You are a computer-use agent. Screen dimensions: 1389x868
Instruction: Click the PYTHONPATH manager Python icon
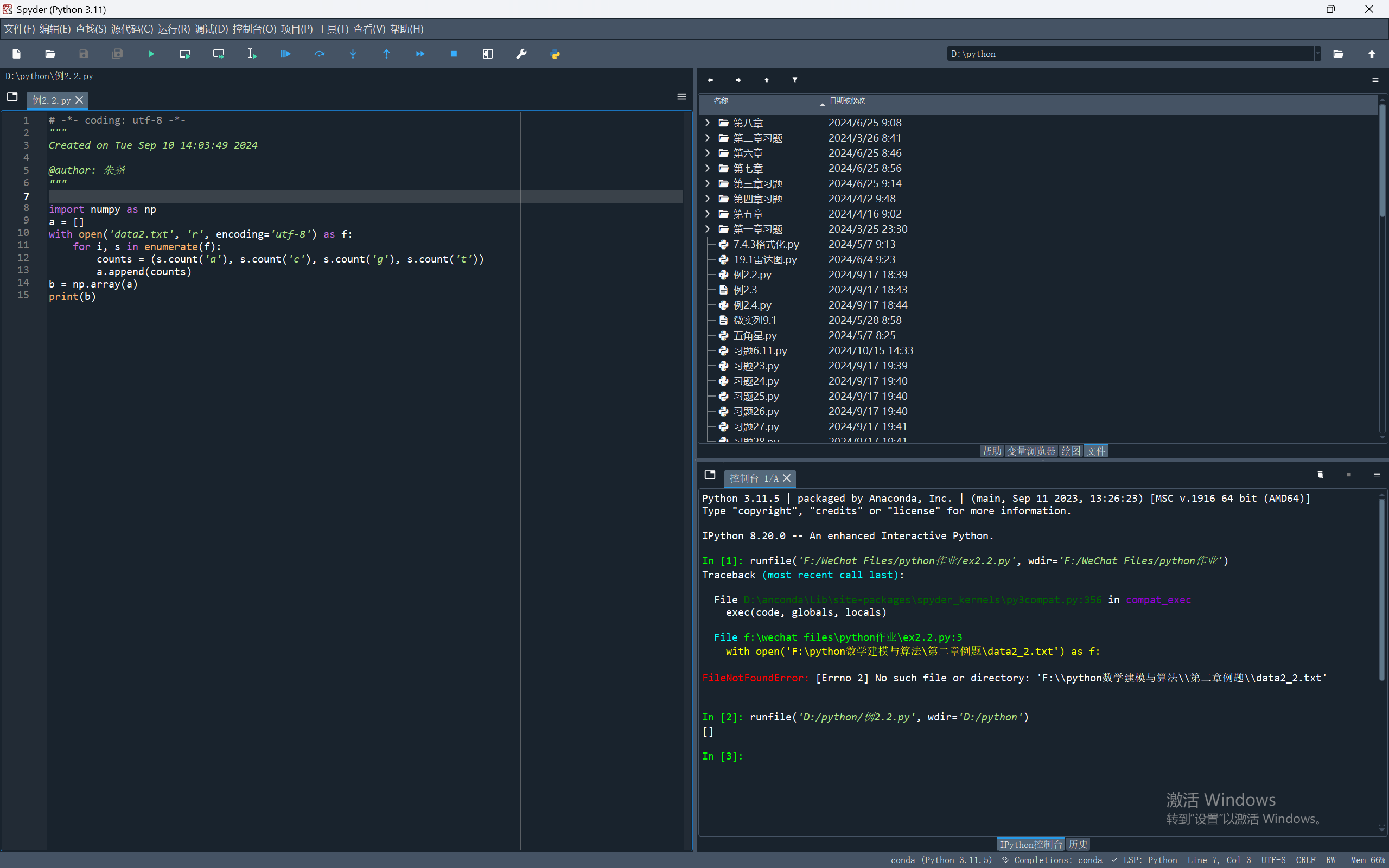click(x=555, y=54)
